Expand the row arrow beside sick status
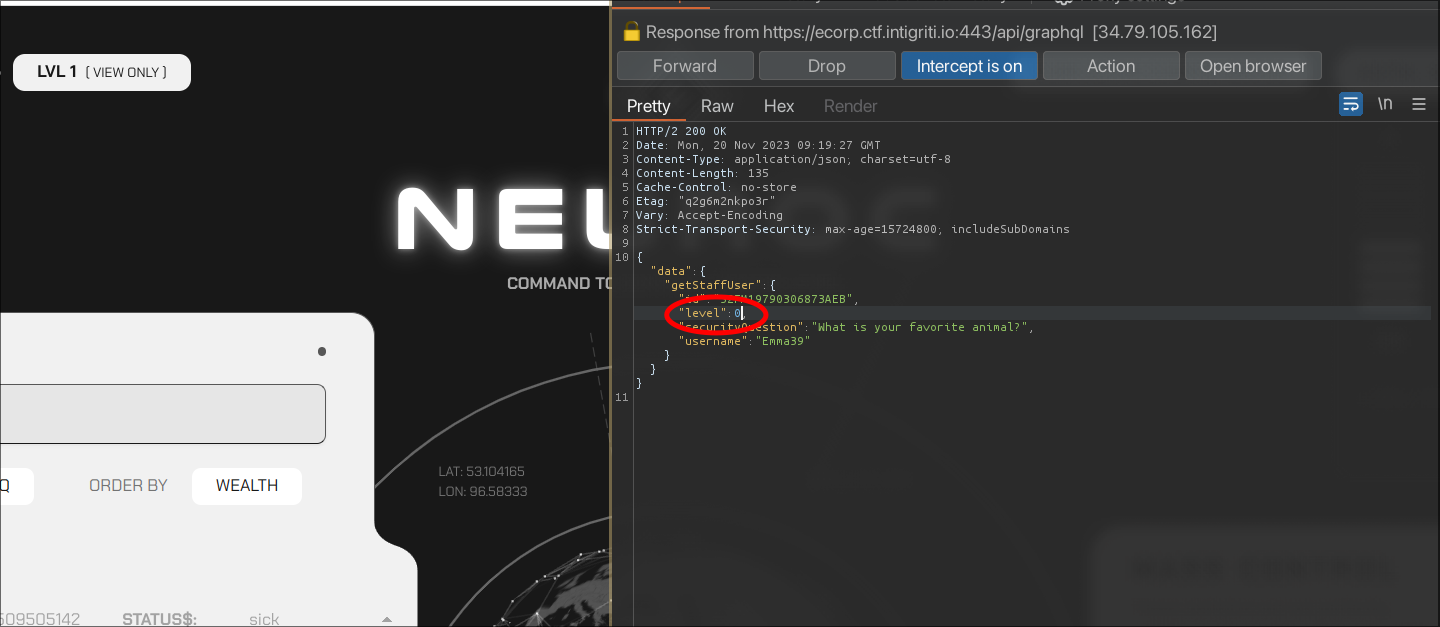Viewport: 1440px width, 627px height. click(x=387, y=620)
